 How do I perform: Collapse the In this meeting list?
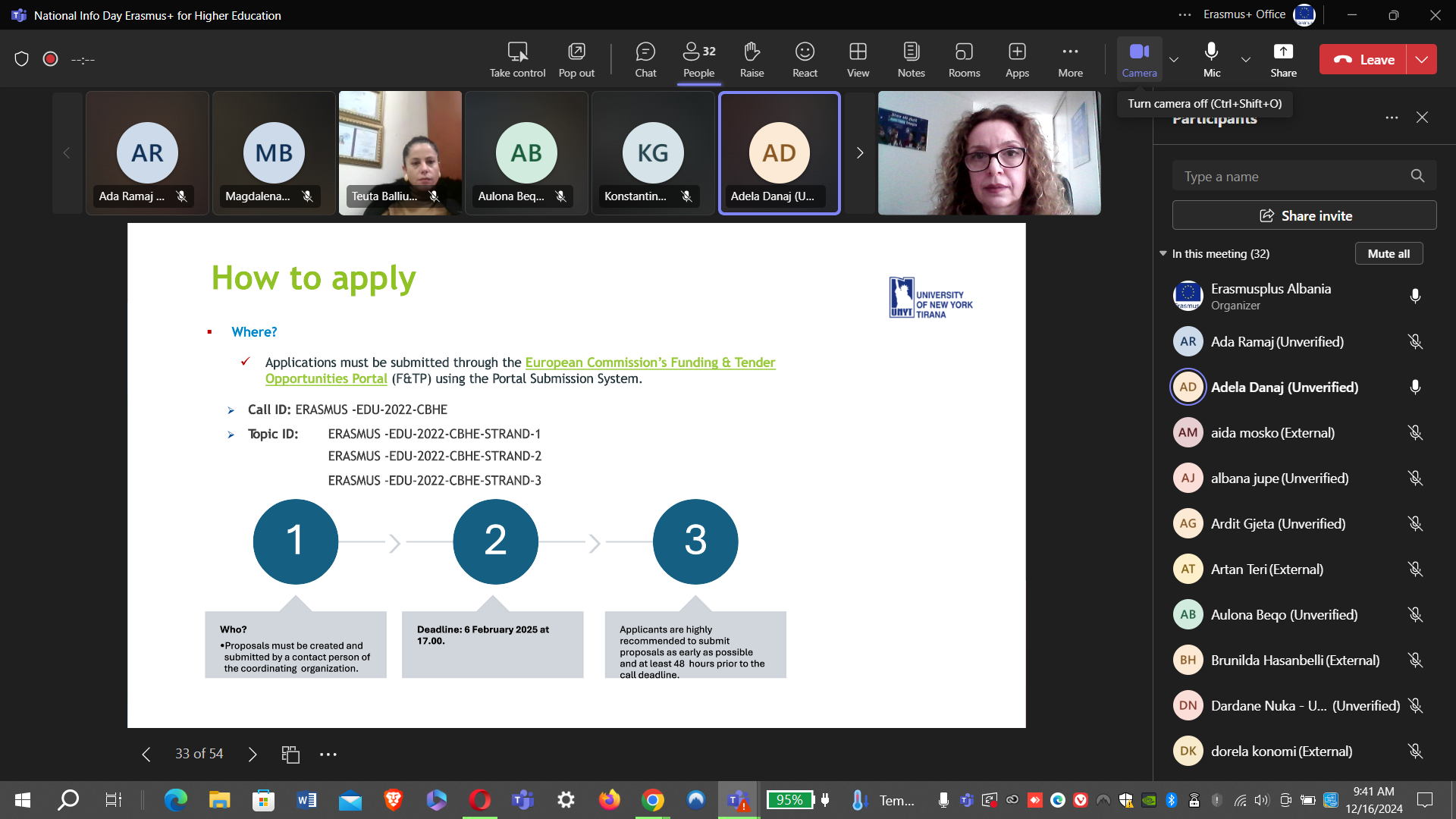(x=1163, y=253)
